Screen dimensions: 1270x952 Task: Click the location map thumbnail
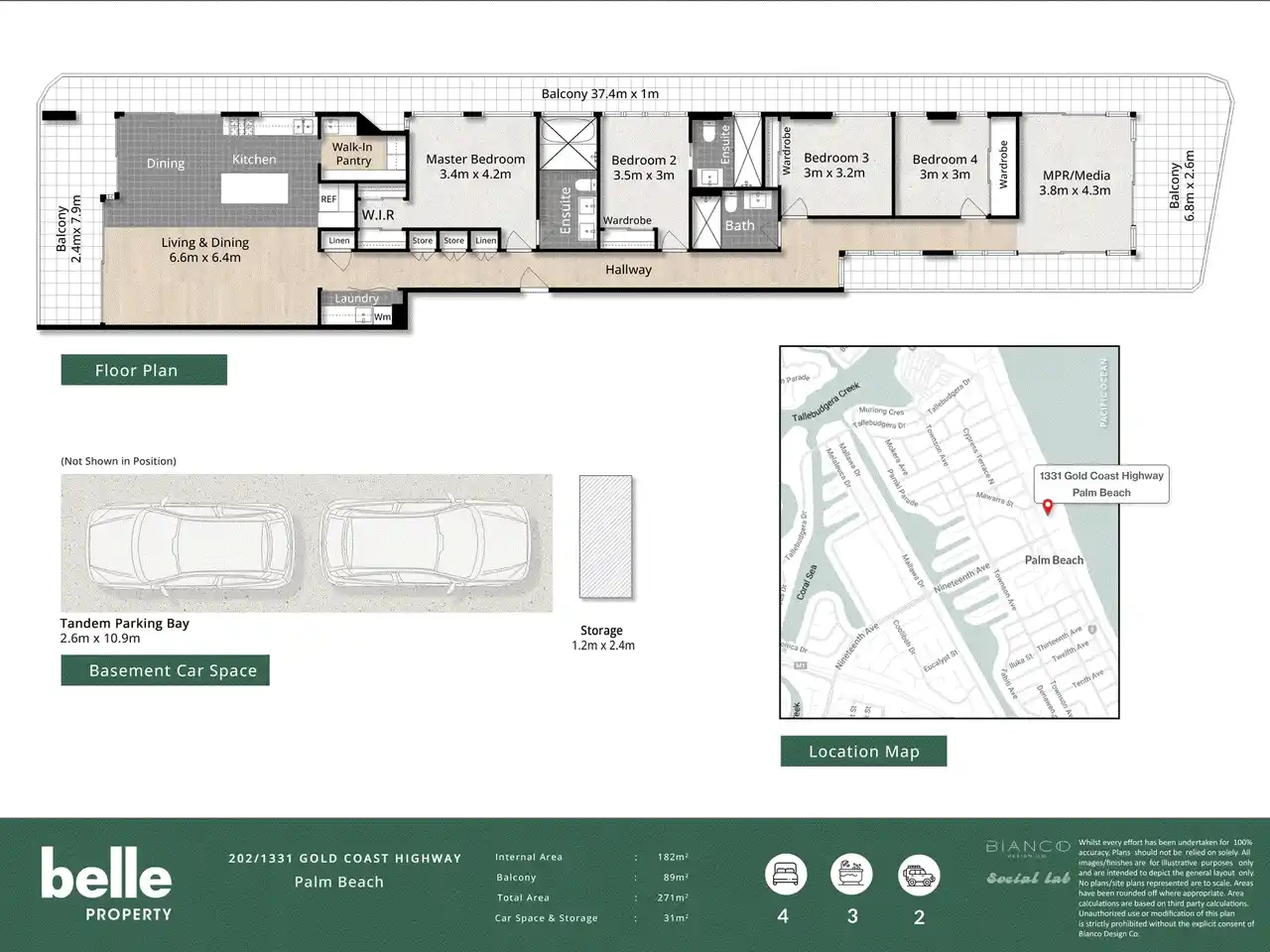coord(950,532)
